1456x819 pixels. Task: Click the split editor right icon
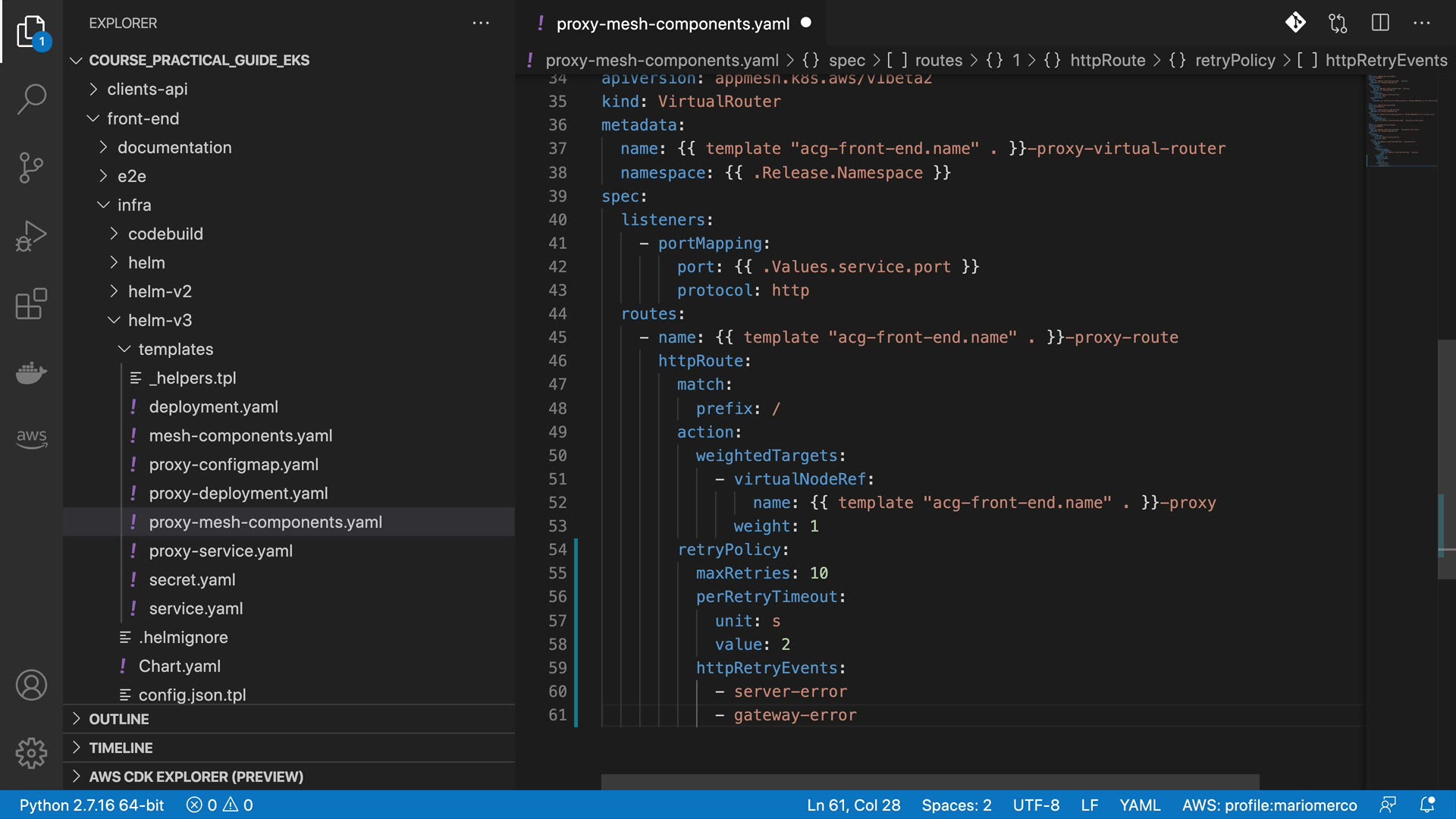click(1380, 23)
